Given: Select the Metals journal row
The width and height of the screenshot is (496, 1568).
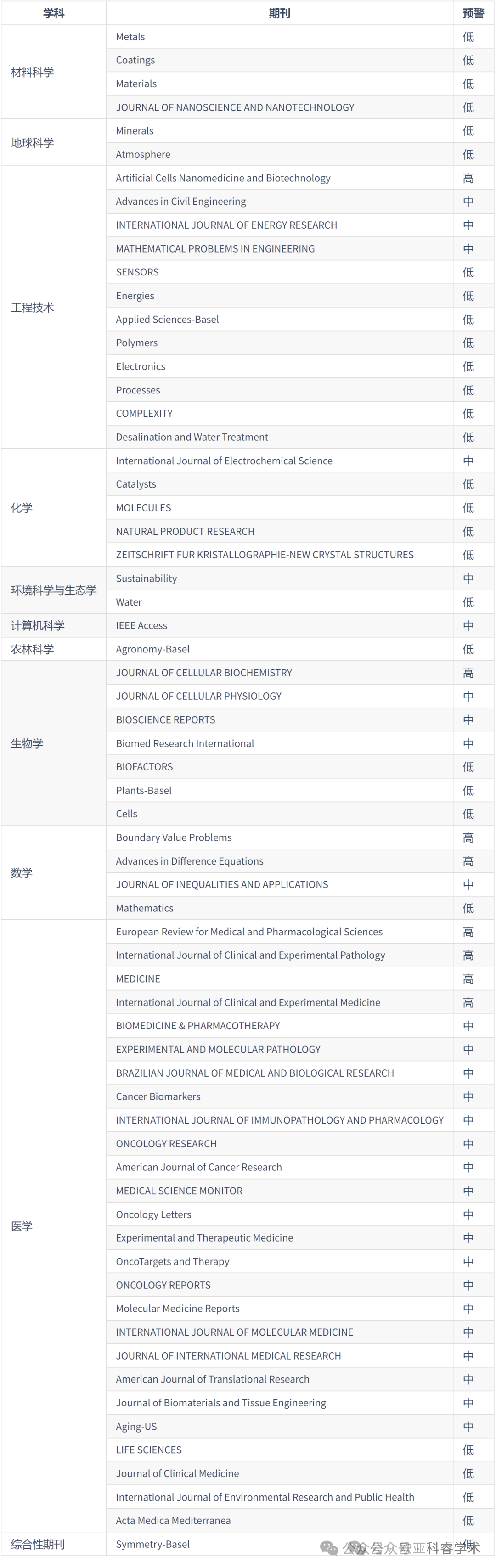Looking at the screenshot, I should pyautogui.click(x=300, y=37).
